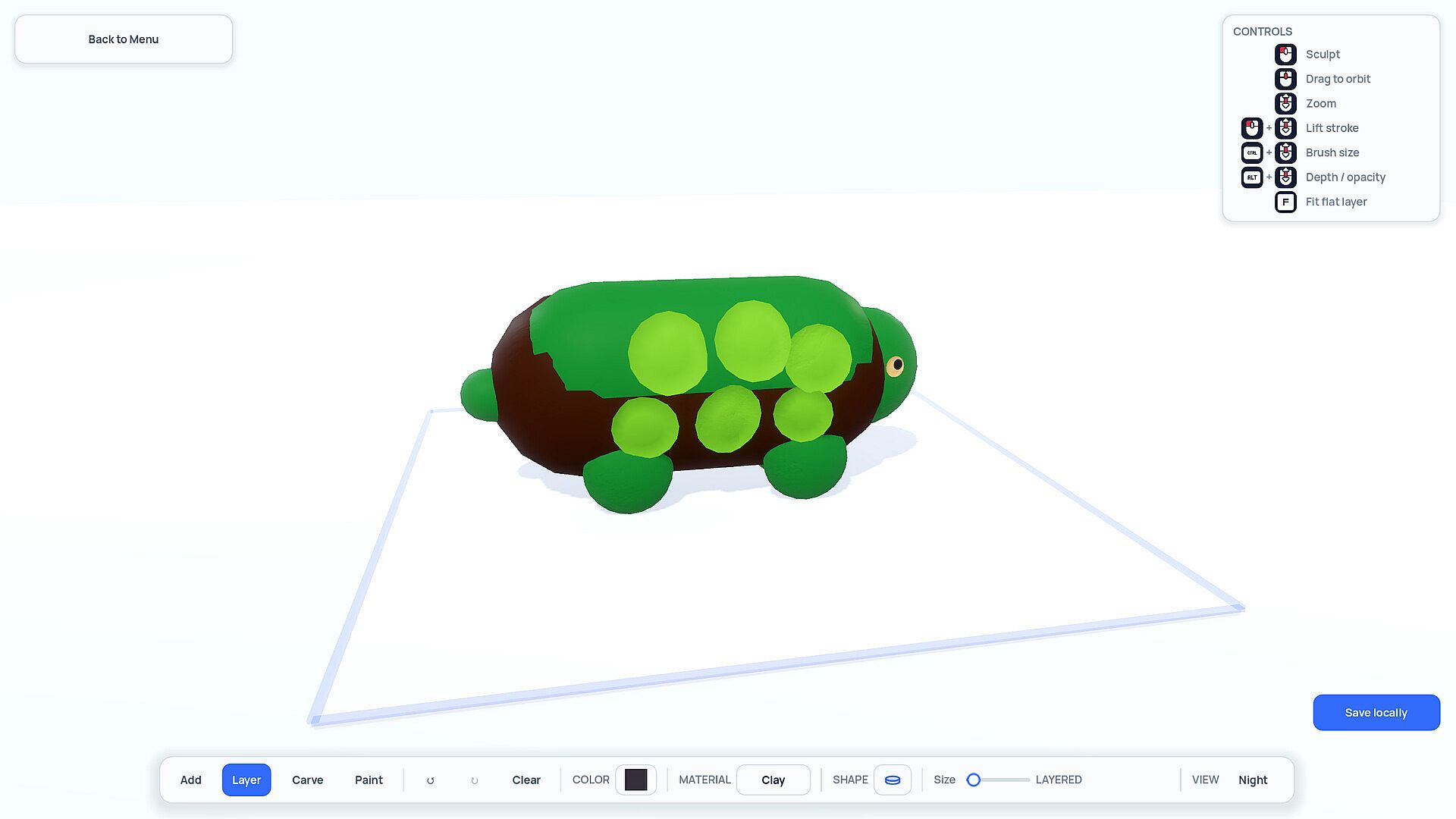Click Back to Menu button
The width and height of the screenshot is (1456, 819).
click(x=124, y=39)
